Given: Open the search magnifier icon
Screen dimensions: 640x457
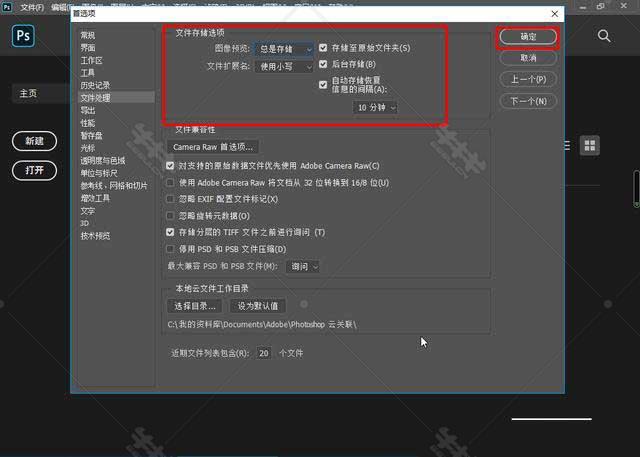Looking at the screenshot, I should tap(604, 36).
